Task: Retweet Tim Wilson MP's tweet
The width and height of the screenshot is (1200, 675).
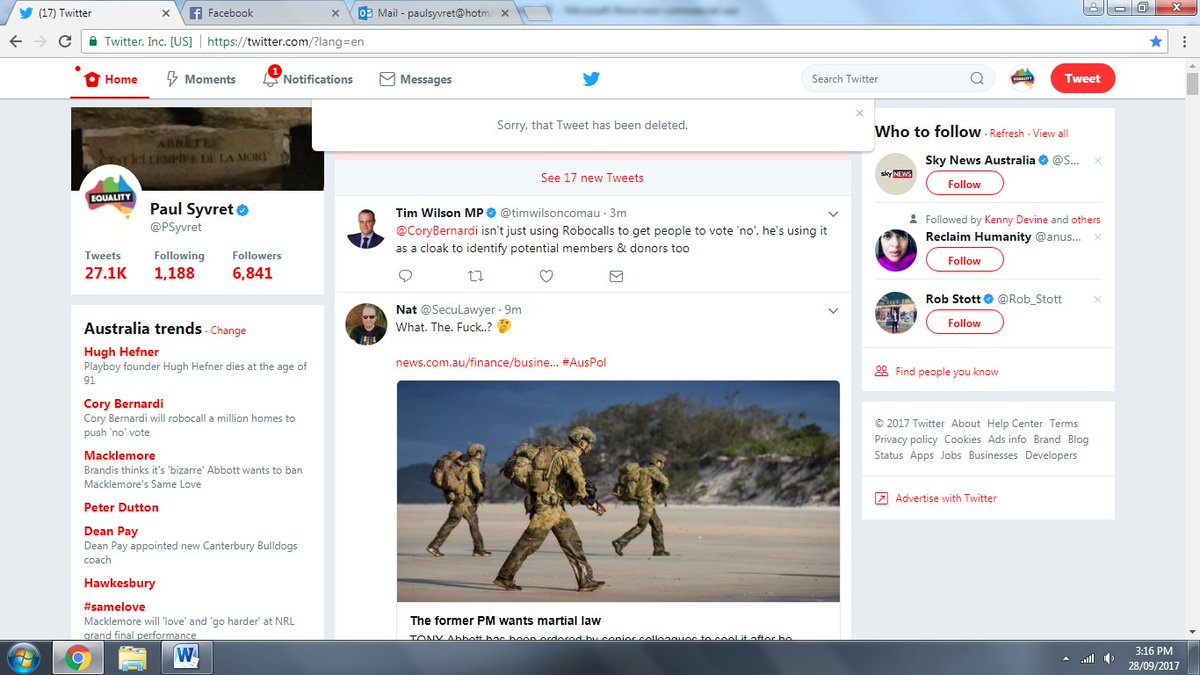Action: (476, 276)
